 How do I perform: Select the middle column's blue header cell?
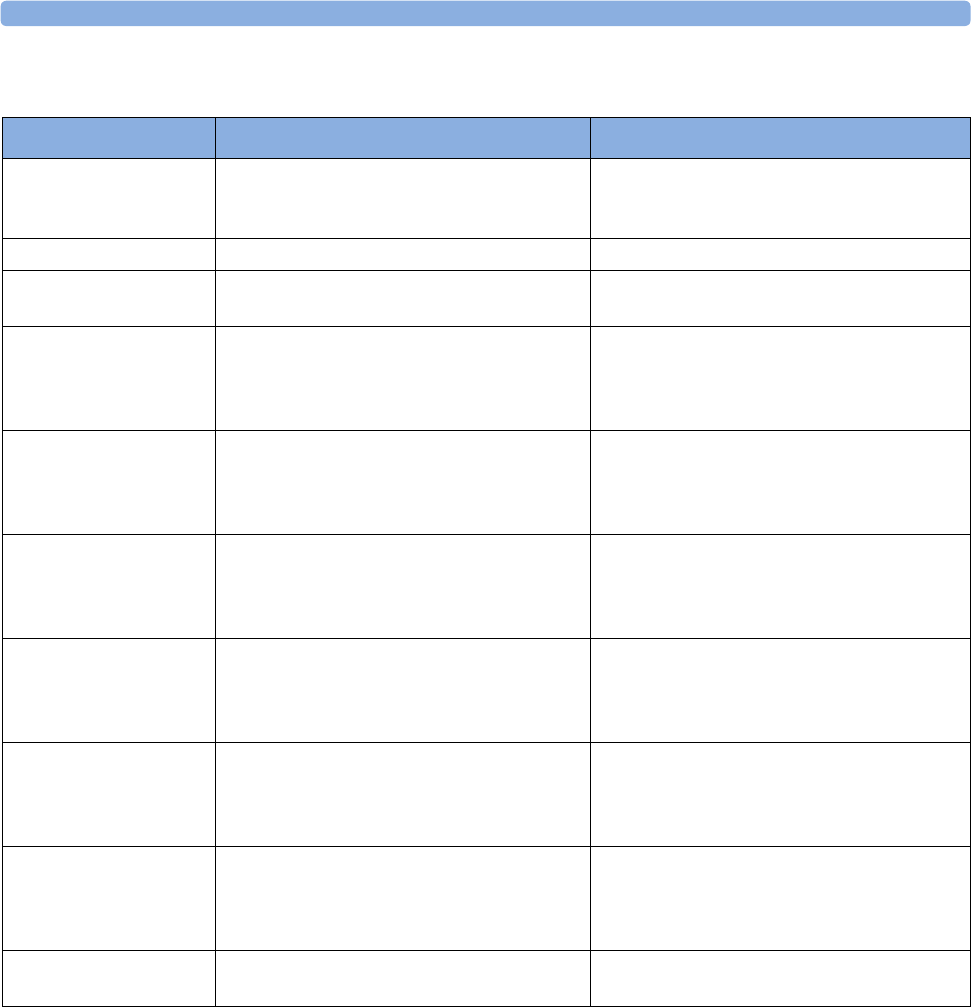click(403, 138)
